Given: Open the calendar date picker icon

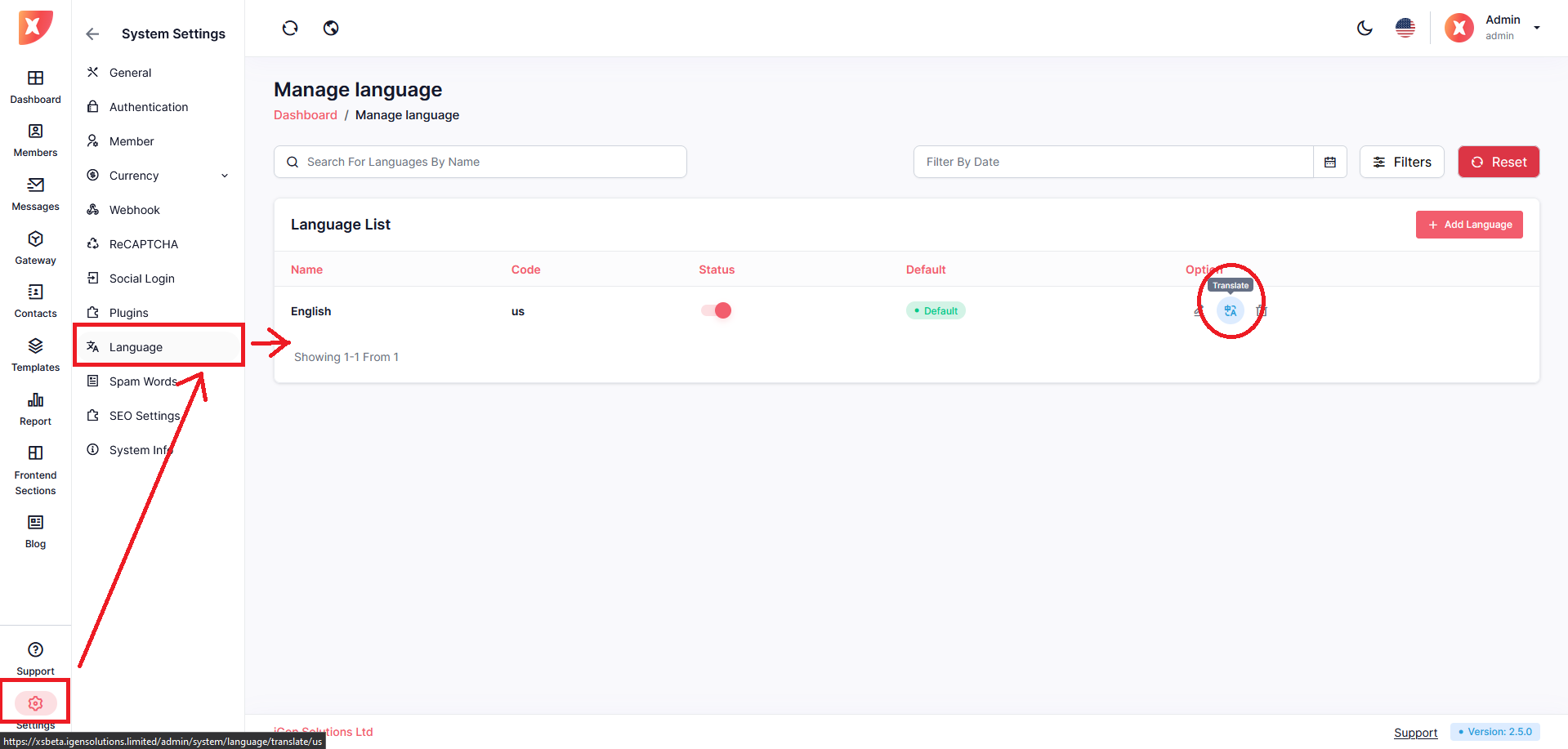Looking at the screenshot, I should coord(1329,162).
